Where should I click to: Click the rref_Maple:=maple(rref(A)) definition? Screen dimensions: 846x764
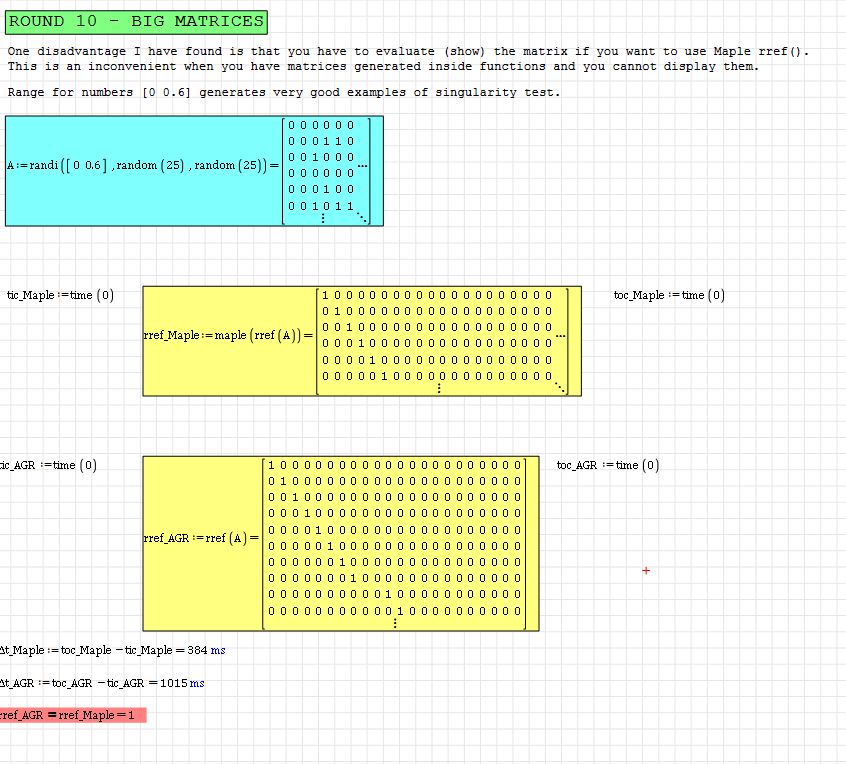point(227,334)
